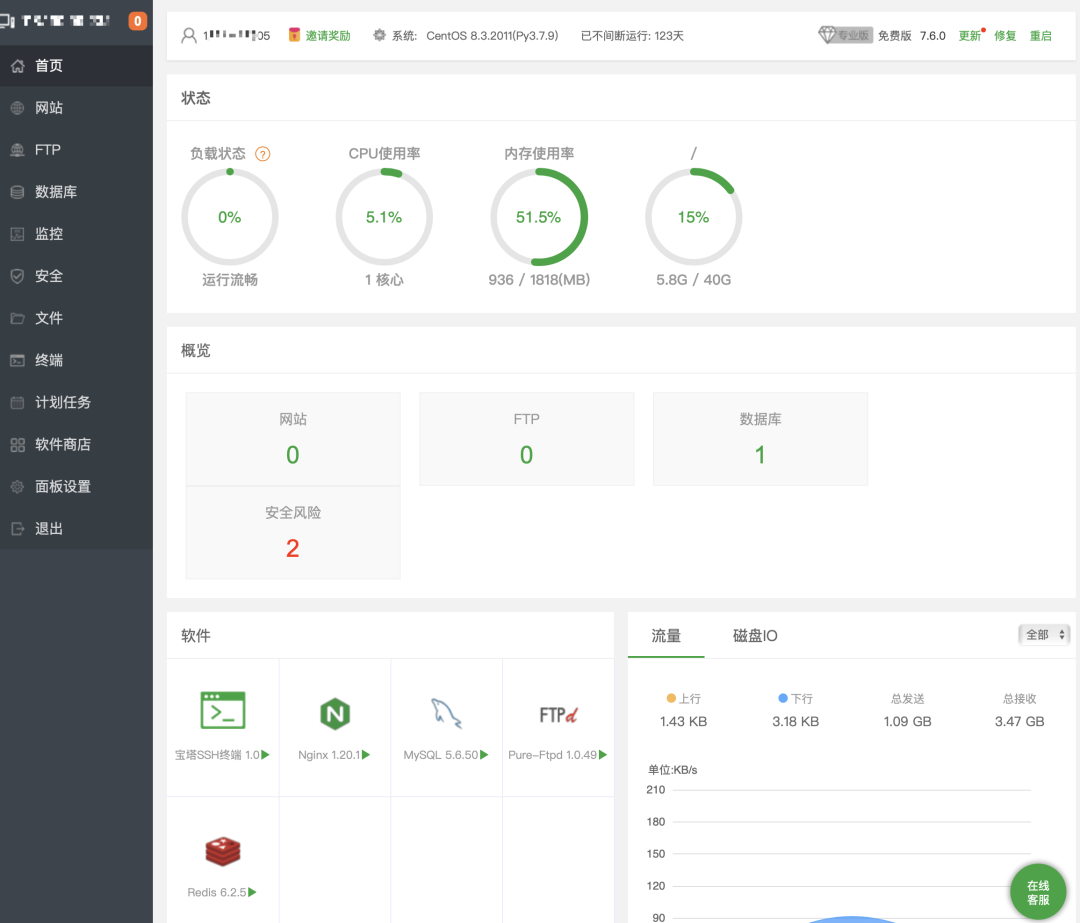
Task: Click the orange notification badge 0
Action: click(138, 21)
